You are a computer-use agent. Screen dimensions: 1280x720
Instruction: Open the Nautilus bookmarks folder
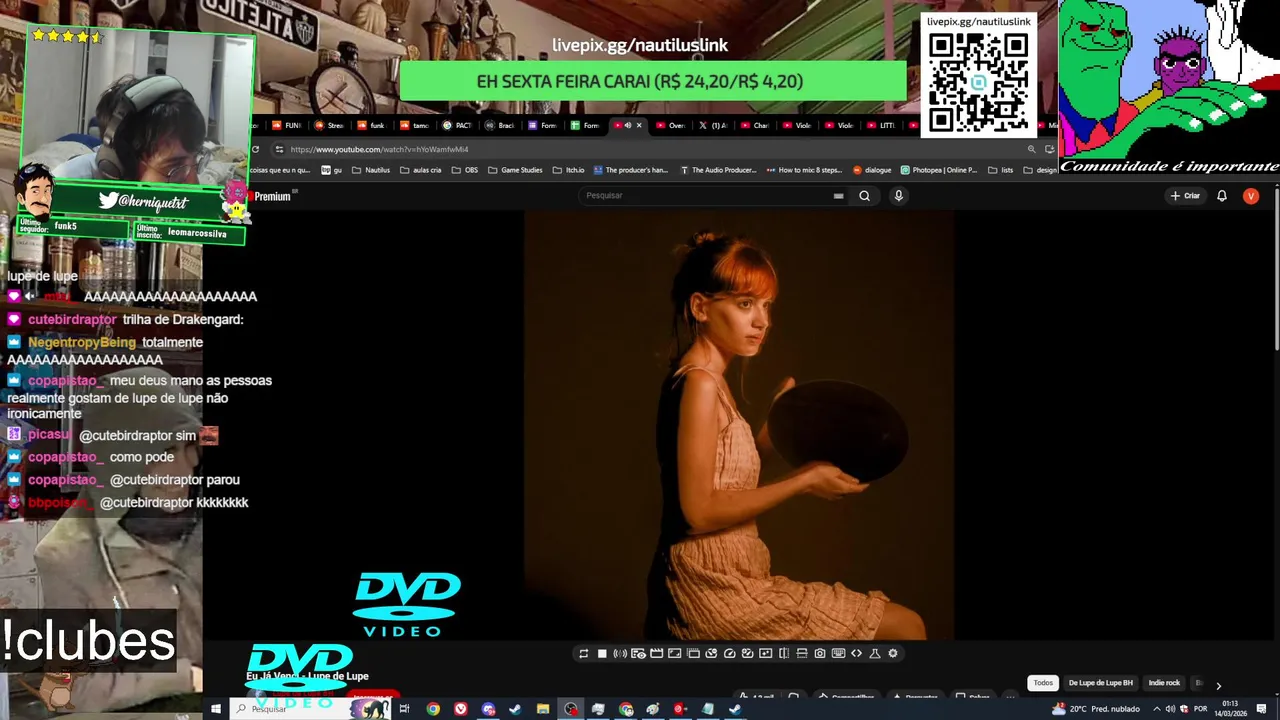point(370,170)
